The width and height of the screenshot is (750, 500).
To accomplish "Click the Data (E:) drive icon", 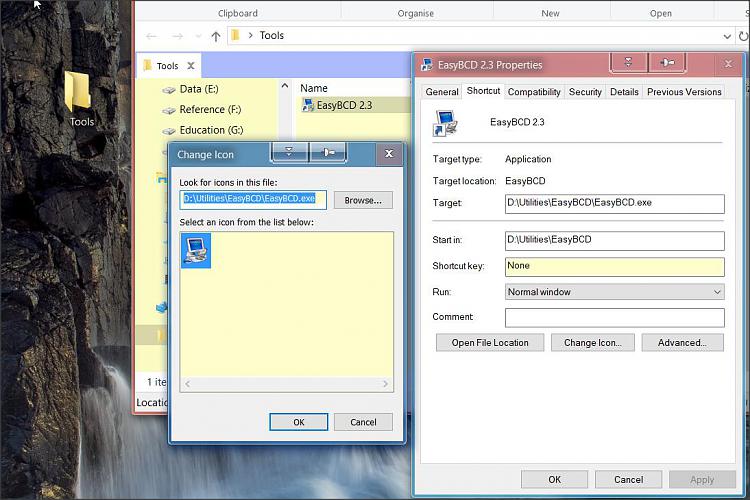I will [168, 89].
